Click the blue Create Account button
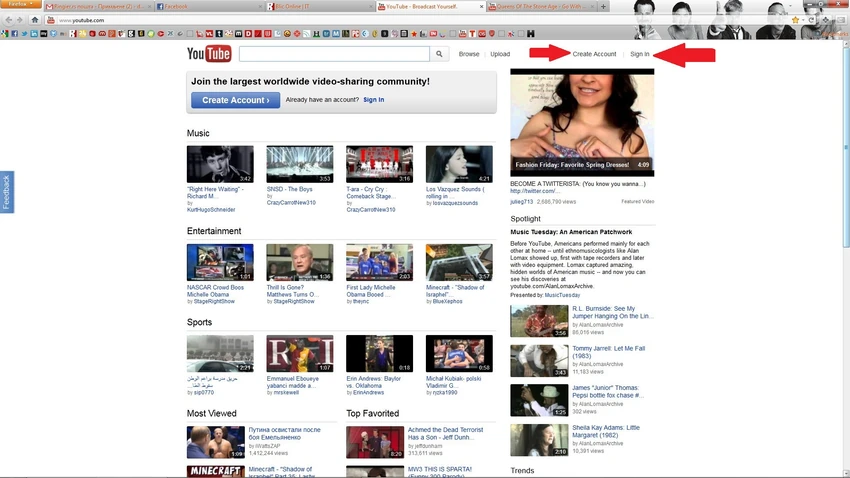Image resolution: width=850 pixels, height=478 pixels. point(235,100)
